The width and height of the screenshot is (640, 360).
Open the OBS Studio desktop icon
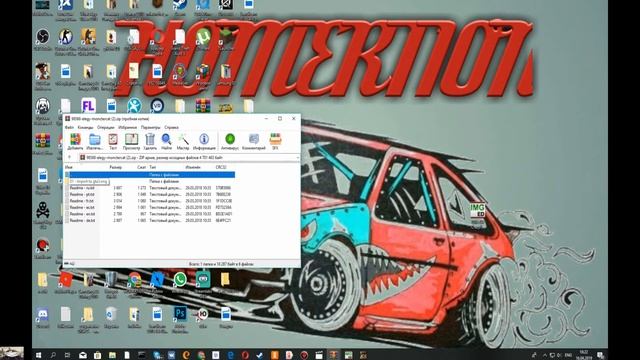pyautogui.click(x=42, y=37)
